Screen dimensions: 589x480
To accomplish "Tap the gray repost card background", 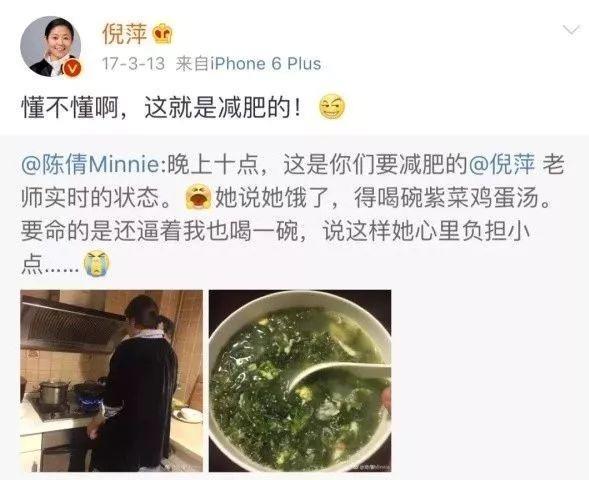I will (x=488, y=376).
